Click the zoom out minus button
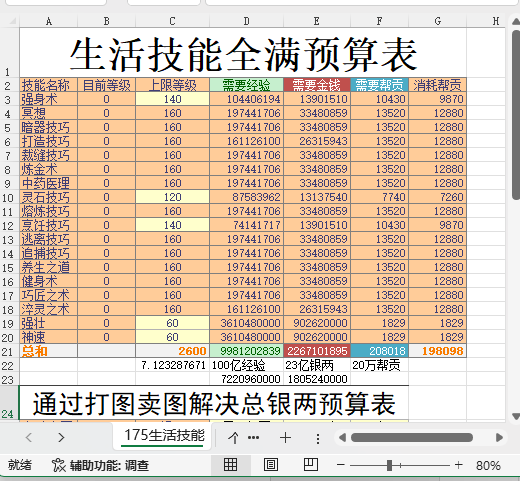The height and width of the screenshot is (481, 520). point(340,465)
